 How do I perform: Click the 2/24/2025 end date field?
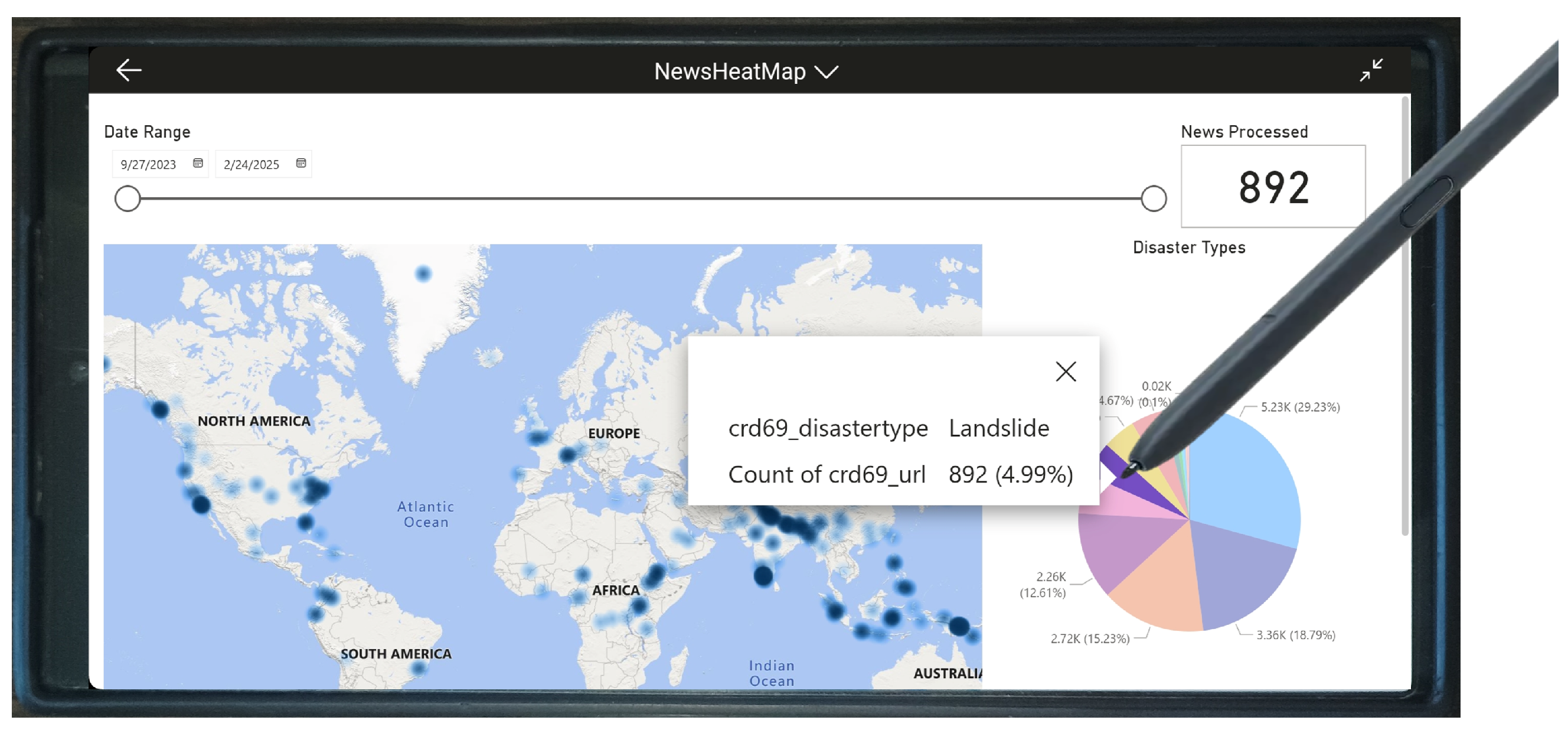(251, 164)
